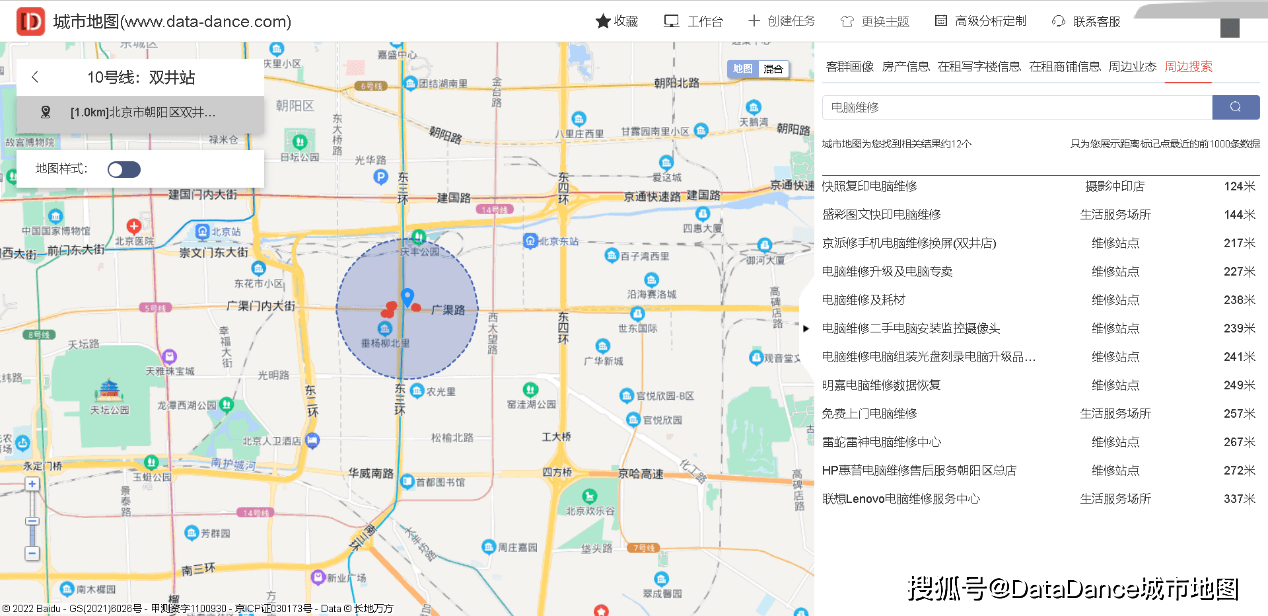The width and height of the screenshot is (1268, 616).
Task: Click the blue map marker pin
Action: 407,297
